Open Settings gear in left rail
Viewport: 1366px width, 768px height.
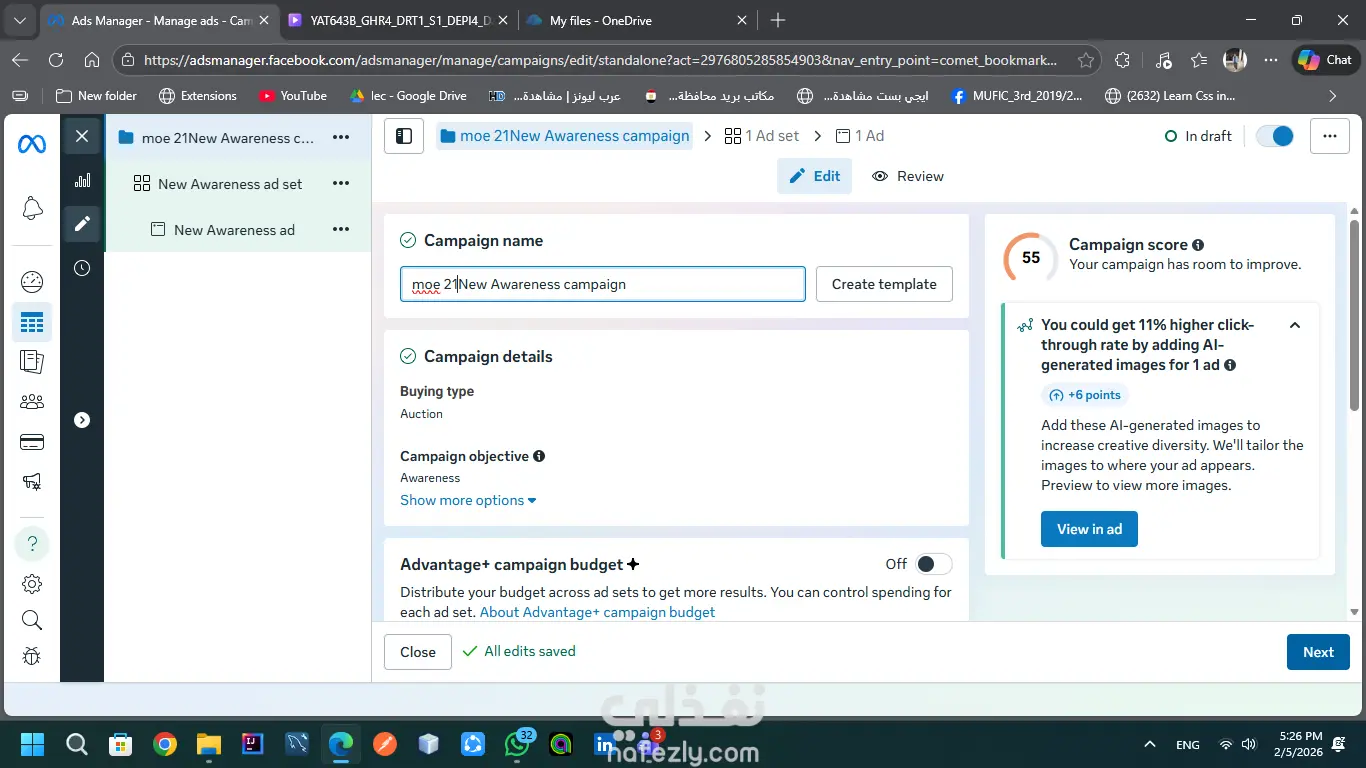pos(32,584)
